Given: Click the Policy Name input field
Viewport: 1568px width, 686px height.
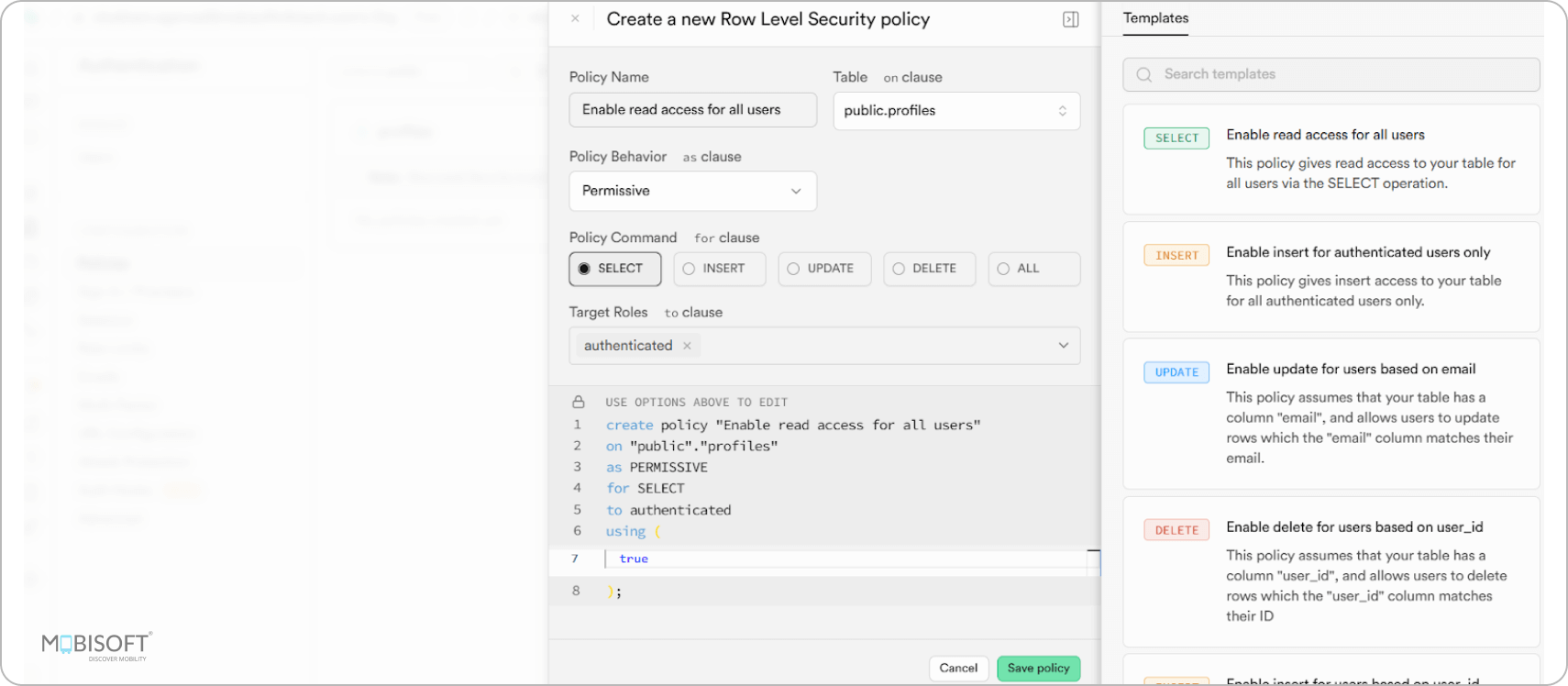Looking at the screenshot, I should pos(692,110).
